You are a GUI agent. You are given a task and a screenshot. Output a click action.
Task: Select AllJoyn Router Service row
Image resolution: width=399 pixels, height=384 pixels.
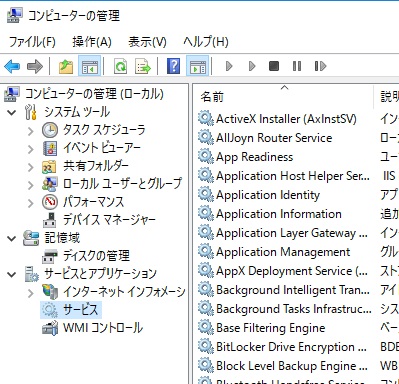click(x=274, y=138)
